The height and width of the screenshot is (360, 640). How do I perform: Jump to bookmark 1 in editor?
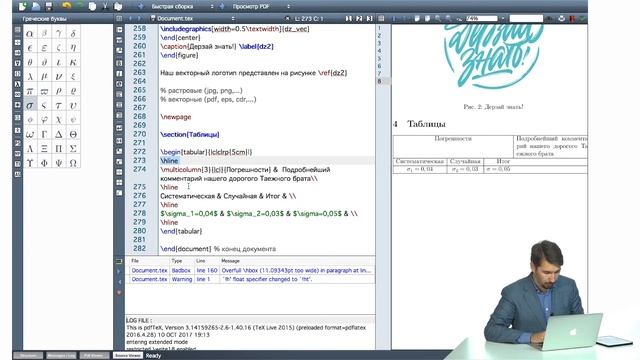click(x=349, y=18)
